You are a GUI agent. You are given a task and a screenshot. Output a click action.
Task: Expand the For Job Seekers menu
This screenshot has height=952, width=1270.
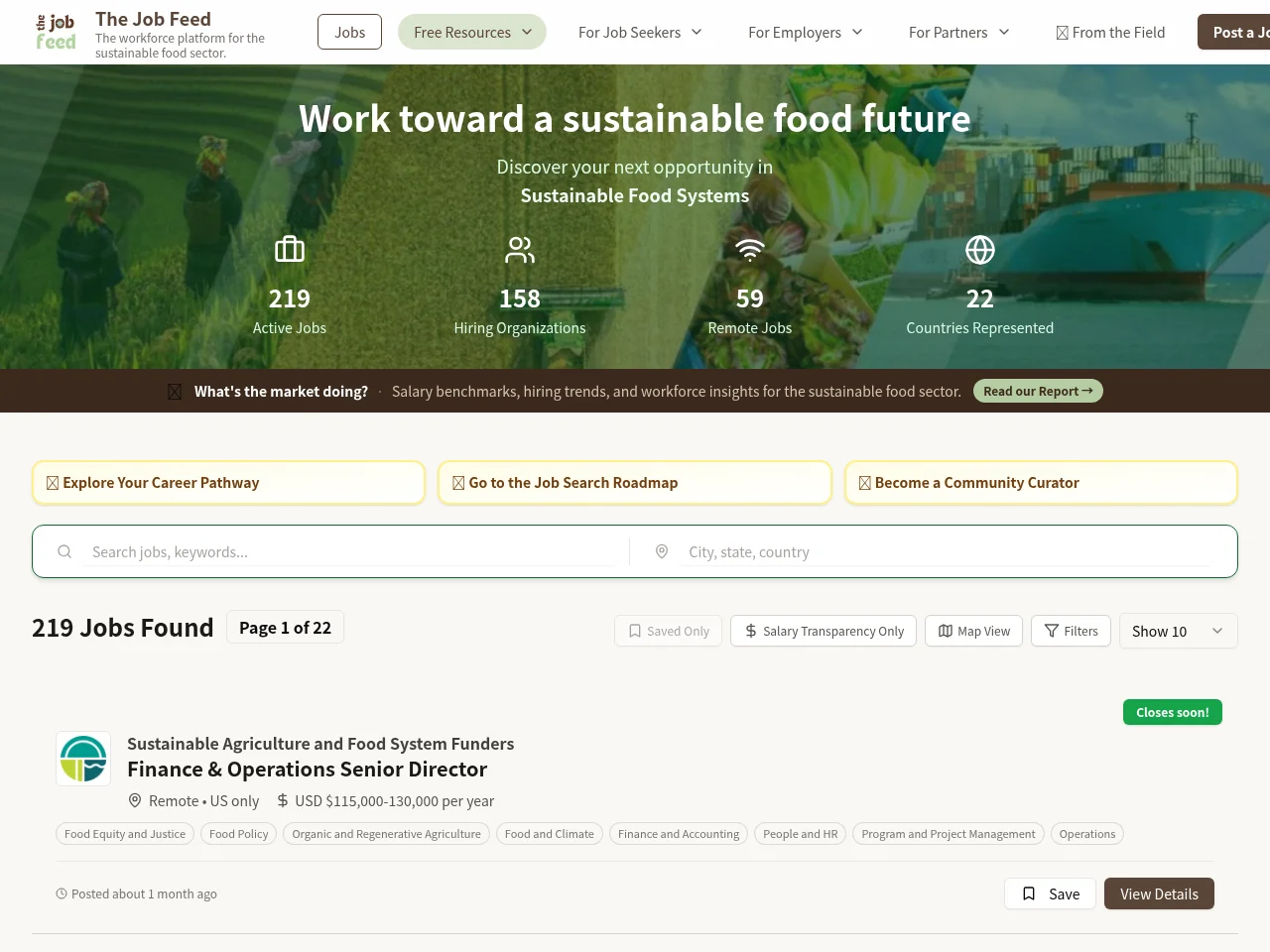click(x=640, y=32)
